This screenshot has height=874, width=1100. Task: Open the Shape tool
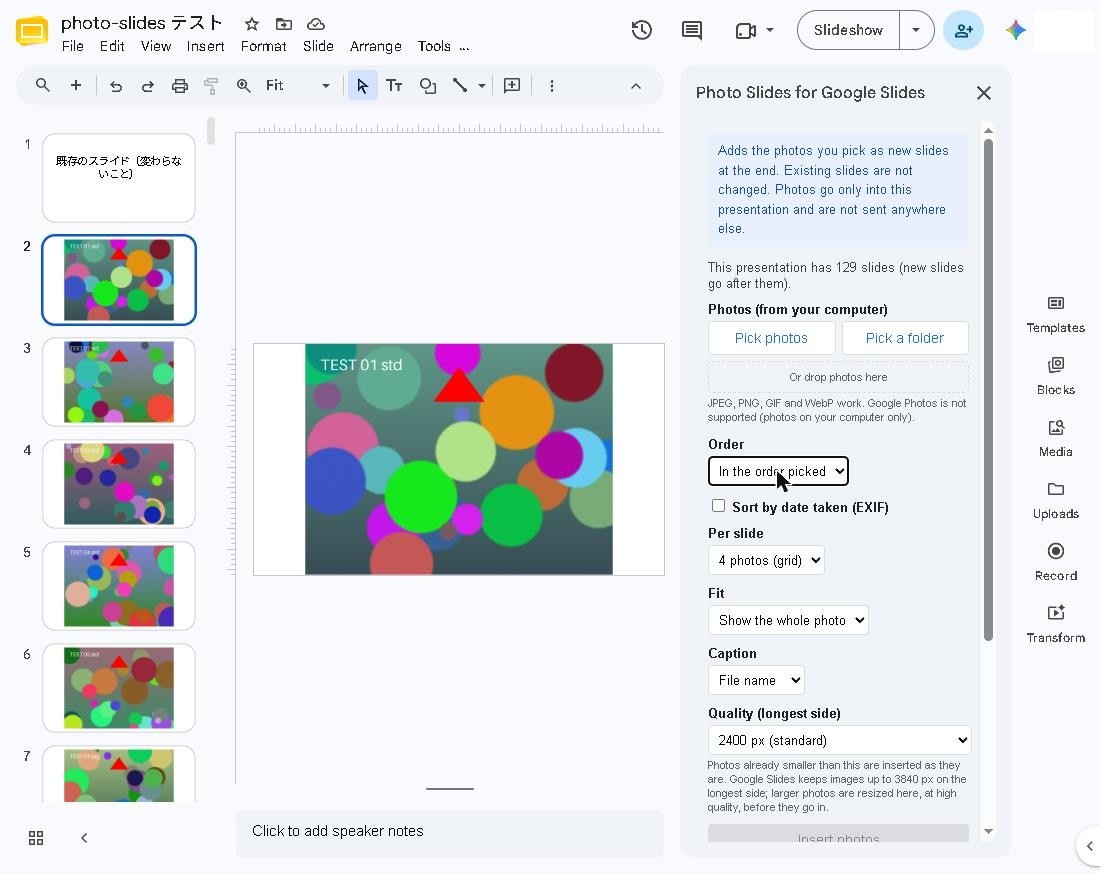coord(427,86)
